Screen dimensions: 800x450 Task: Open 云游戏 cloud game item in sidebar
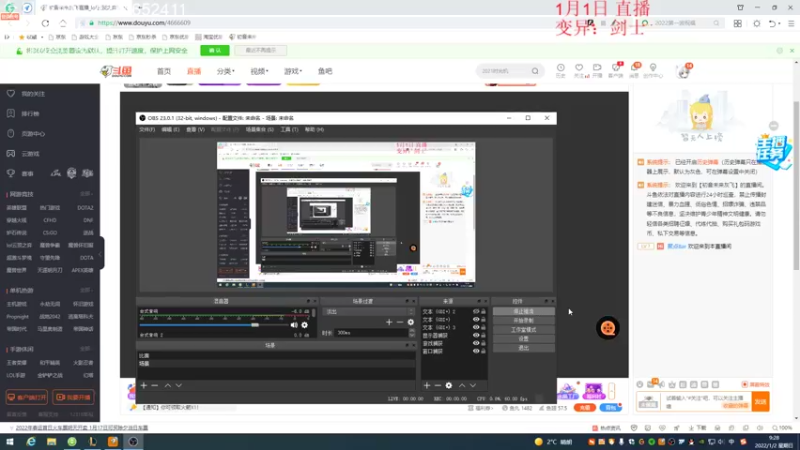tap(23, 154)
